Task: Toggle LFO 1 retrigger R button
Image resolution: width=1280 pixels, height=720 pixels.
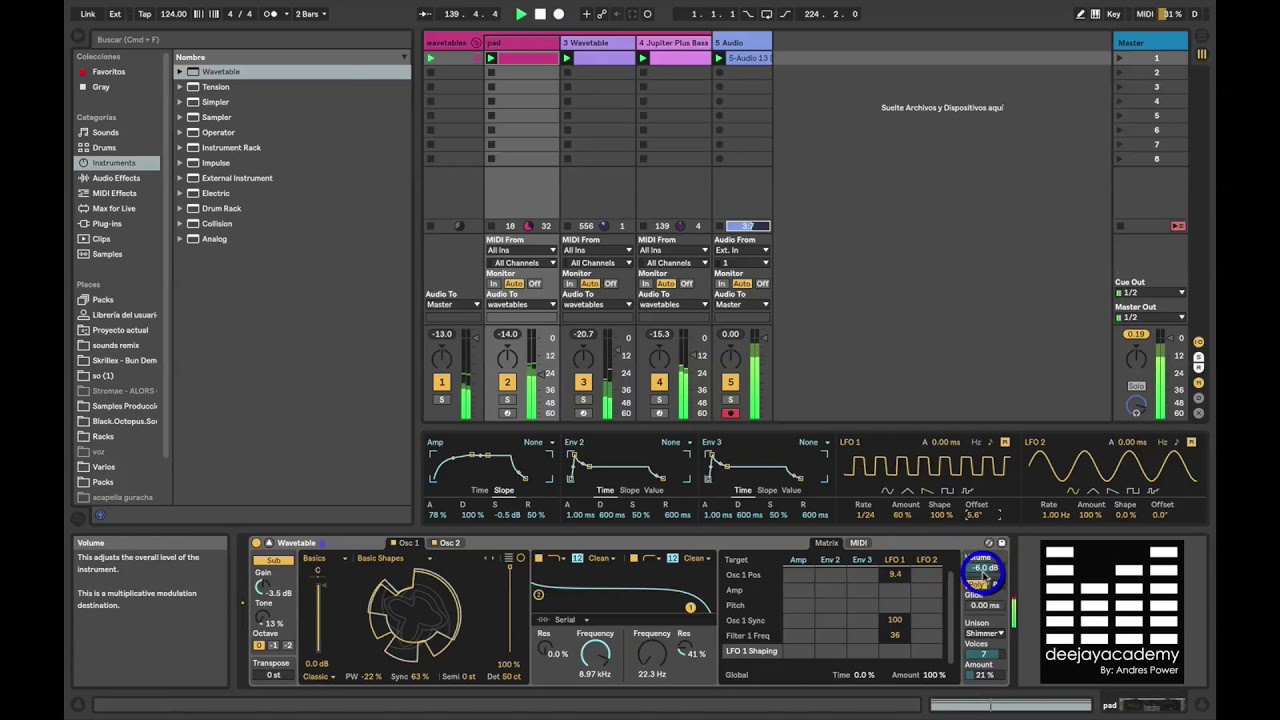Action: [x=1005, y=442]
